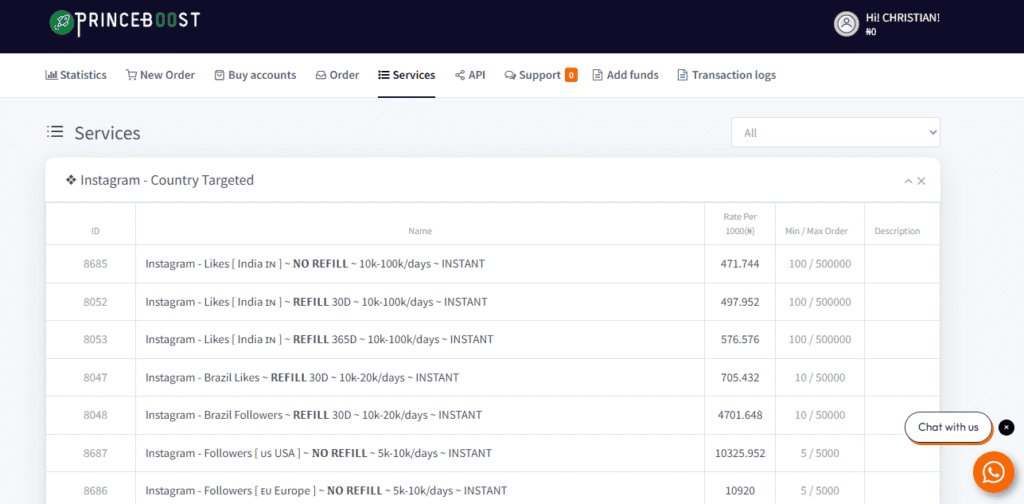
Task: Click min/max 5 / 5000 for service 8687
Action: [820, 453]
